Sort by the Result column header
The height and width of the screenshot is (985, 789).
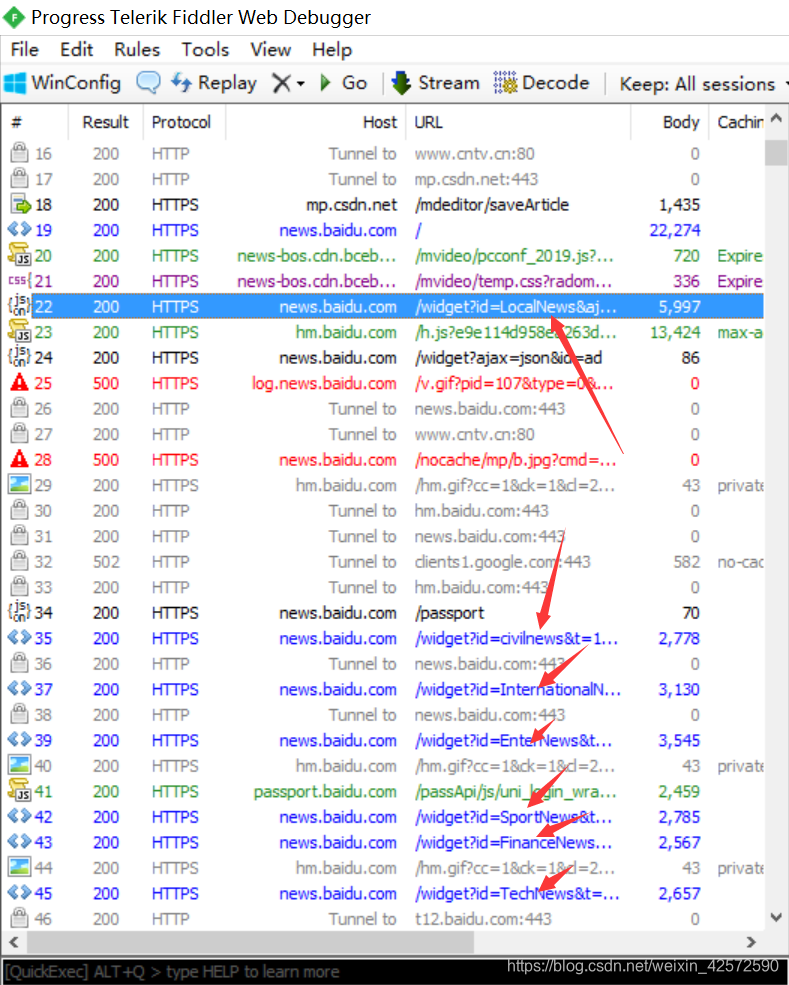[x=106, y=122]
